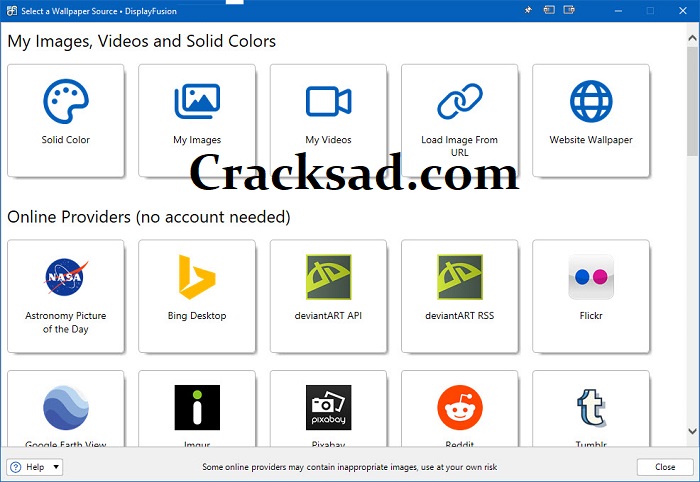
Task: Open the deviantART API provider
Action: pyautogui.click(x=328, y=296)
